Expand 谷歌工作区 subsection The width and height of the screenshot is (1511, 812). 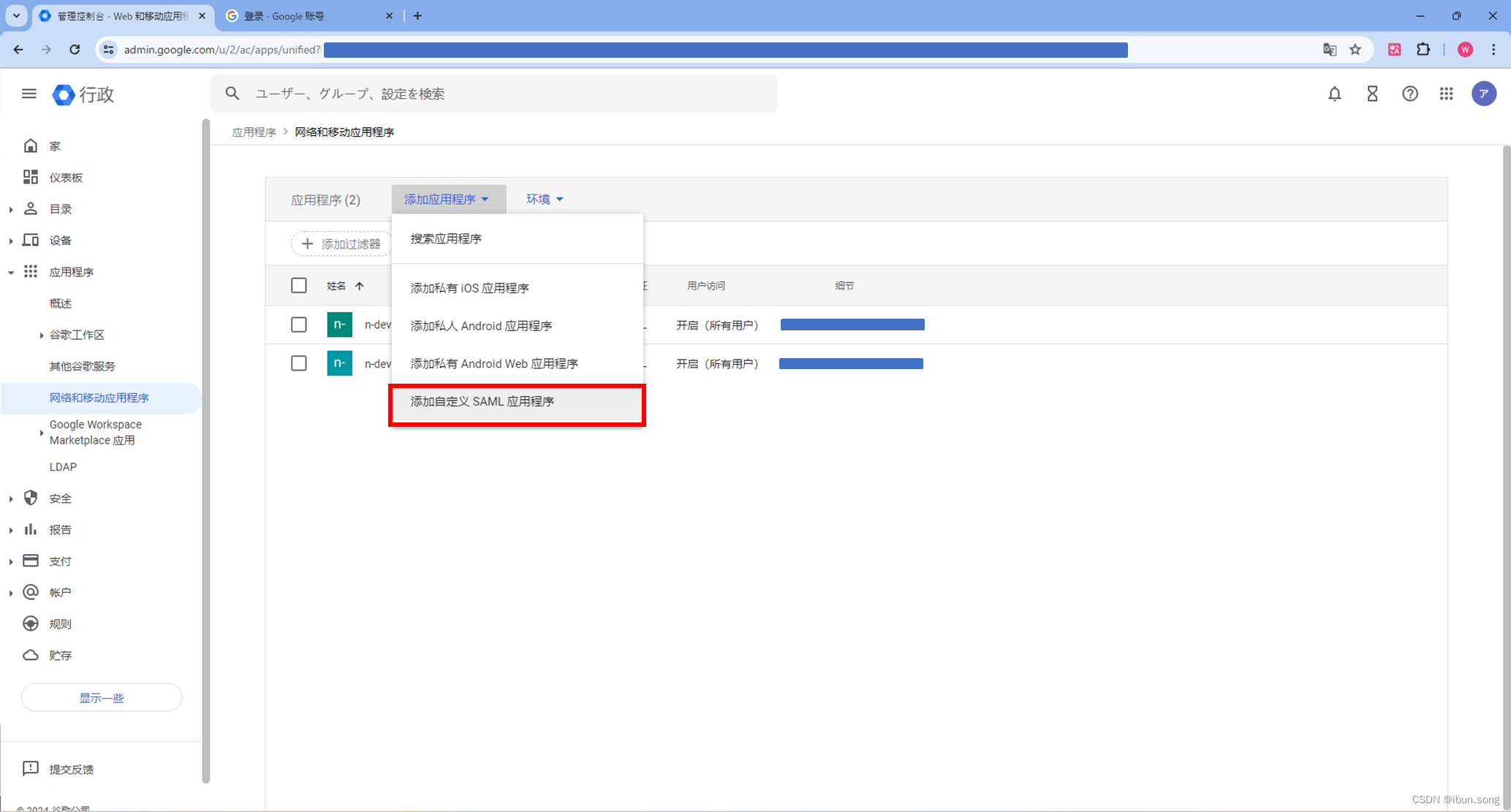tap(42, 335)
